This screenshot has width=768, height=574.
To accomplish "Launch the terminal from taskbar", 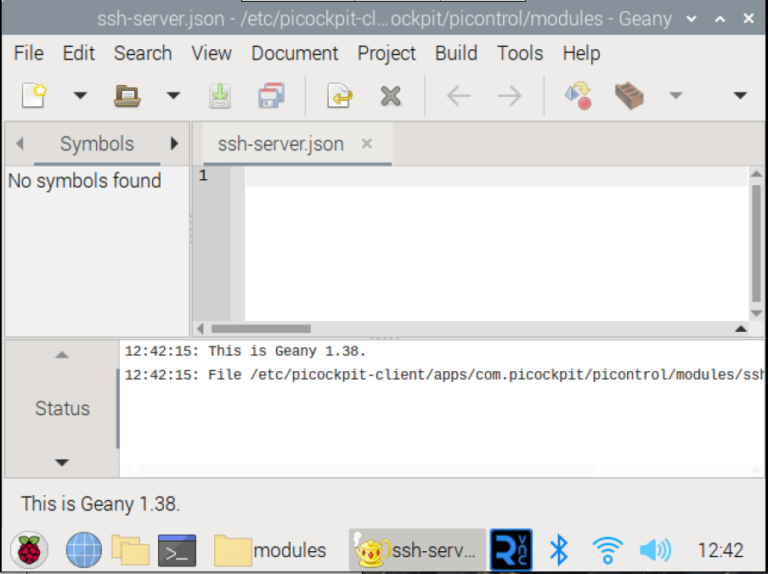I will (x=177, y=550).
